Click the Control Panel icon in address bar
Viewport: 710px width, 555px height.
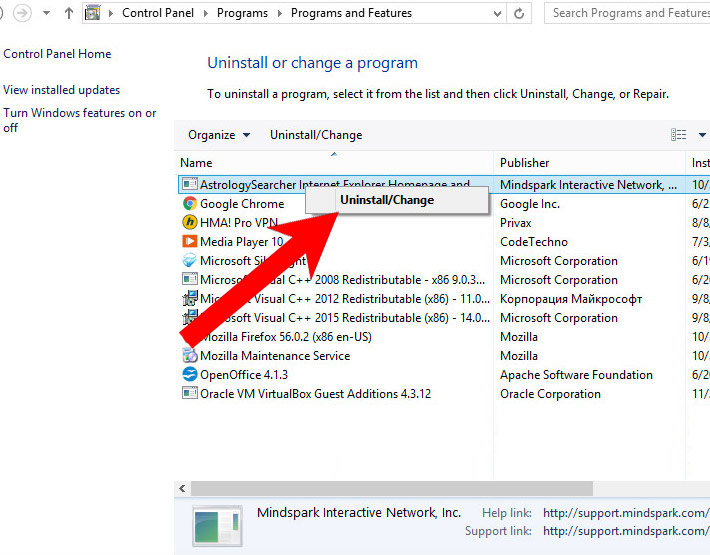tap(92, 13)
